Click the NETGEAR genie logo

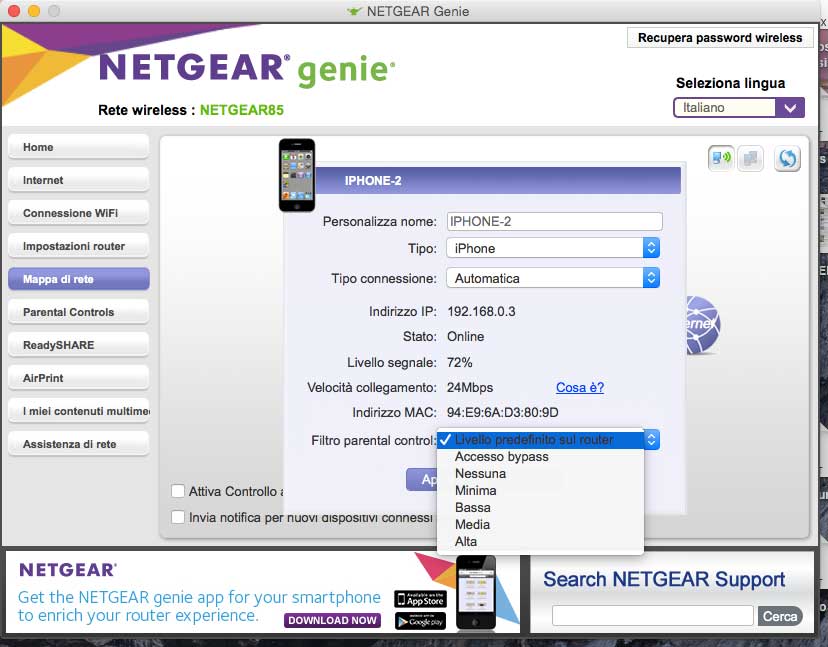[247, 69]
